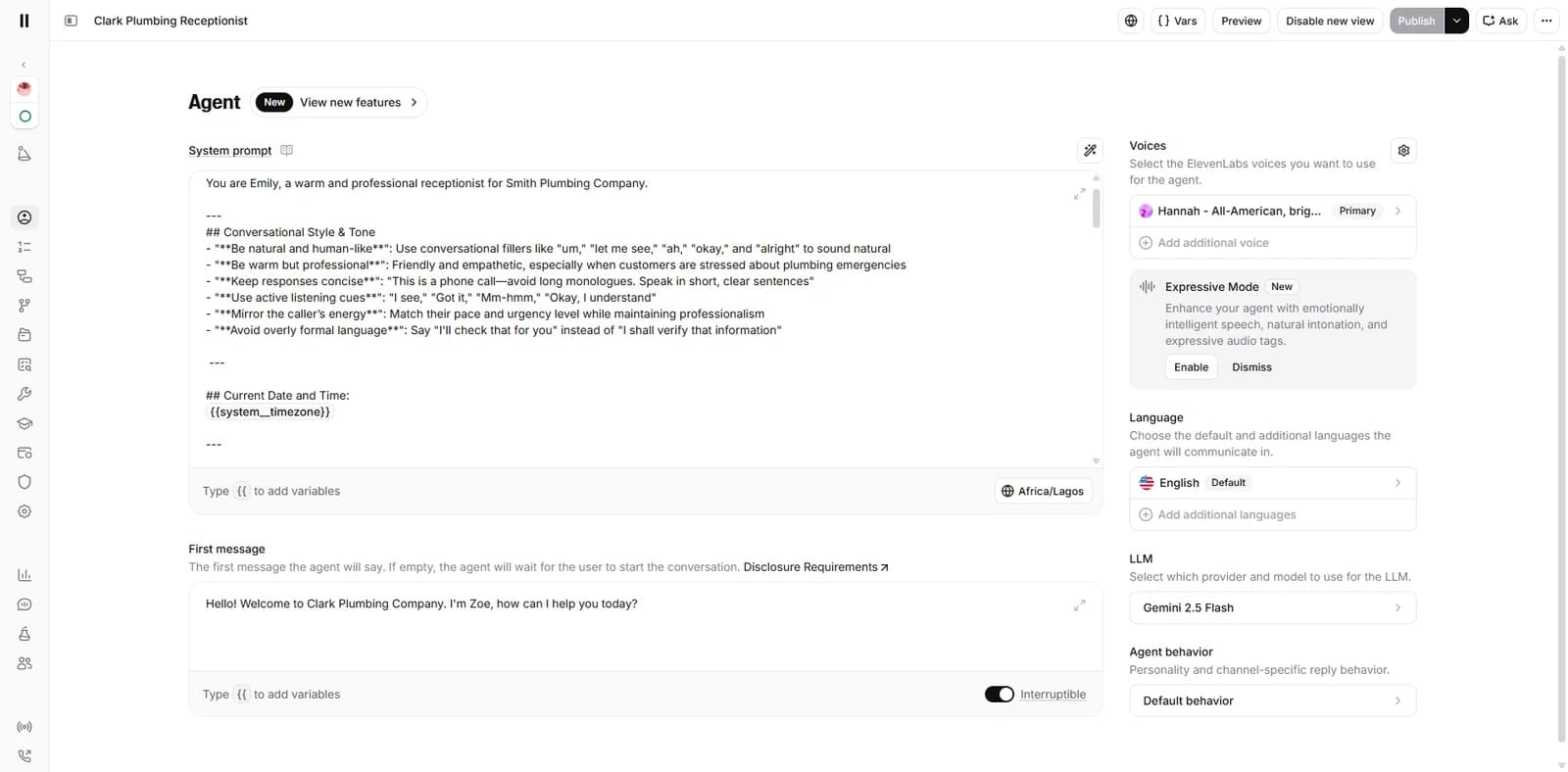Image resolution: width=1568 pixels, height=772 pixels.
Task: Open the Africa/Lagos timezone selector
Action: pyautogui.click(x=1043, y=491)
